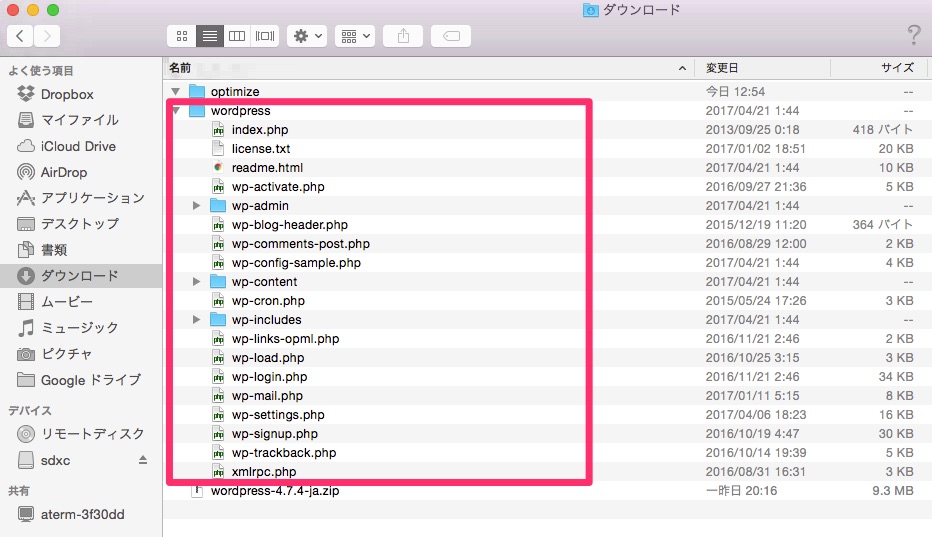Select the xmlrpc.php file
Viewport: 932px width, 537px height.
tap(264, 472)
